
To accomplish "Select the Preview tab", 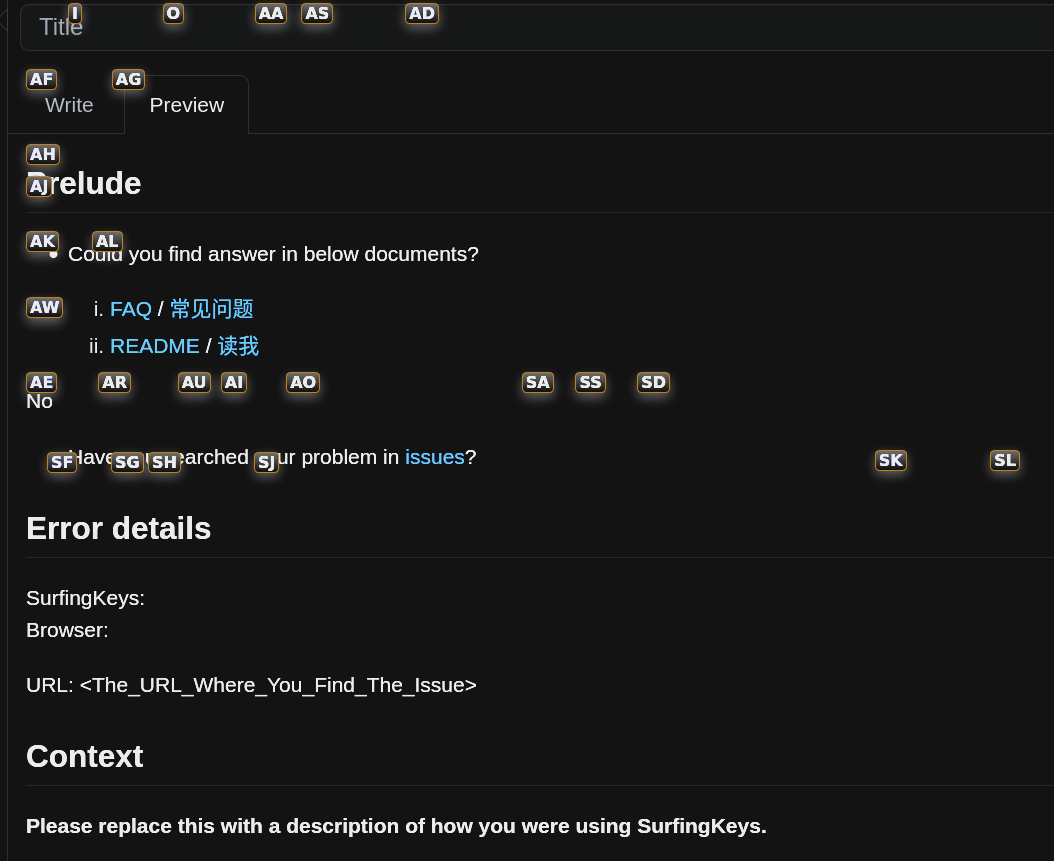I will (x=186, y=104).
